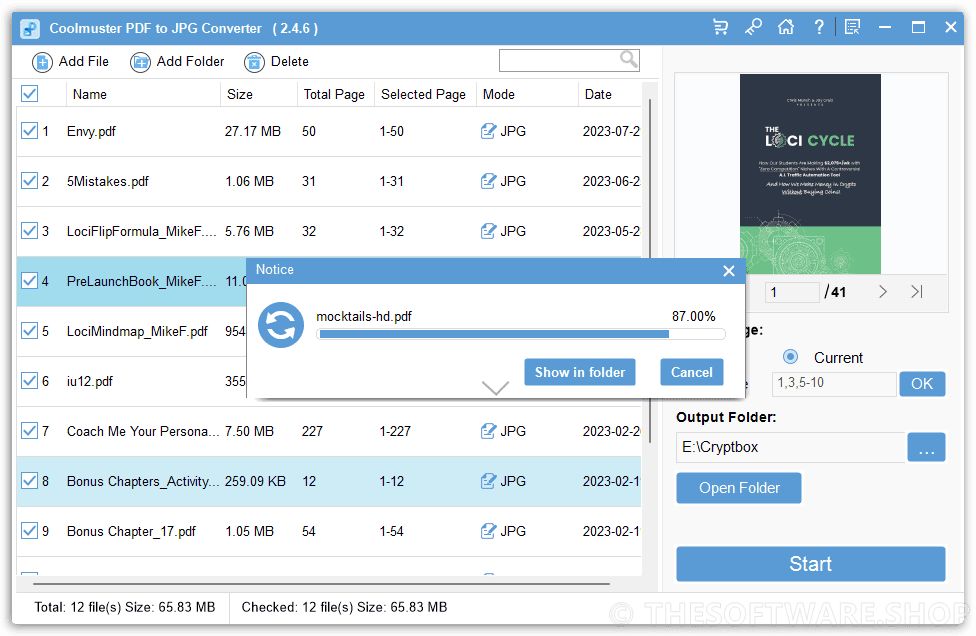This screenshot has width=976, height=636.
Task: Click the OK page range button
Action: [922, 383]
